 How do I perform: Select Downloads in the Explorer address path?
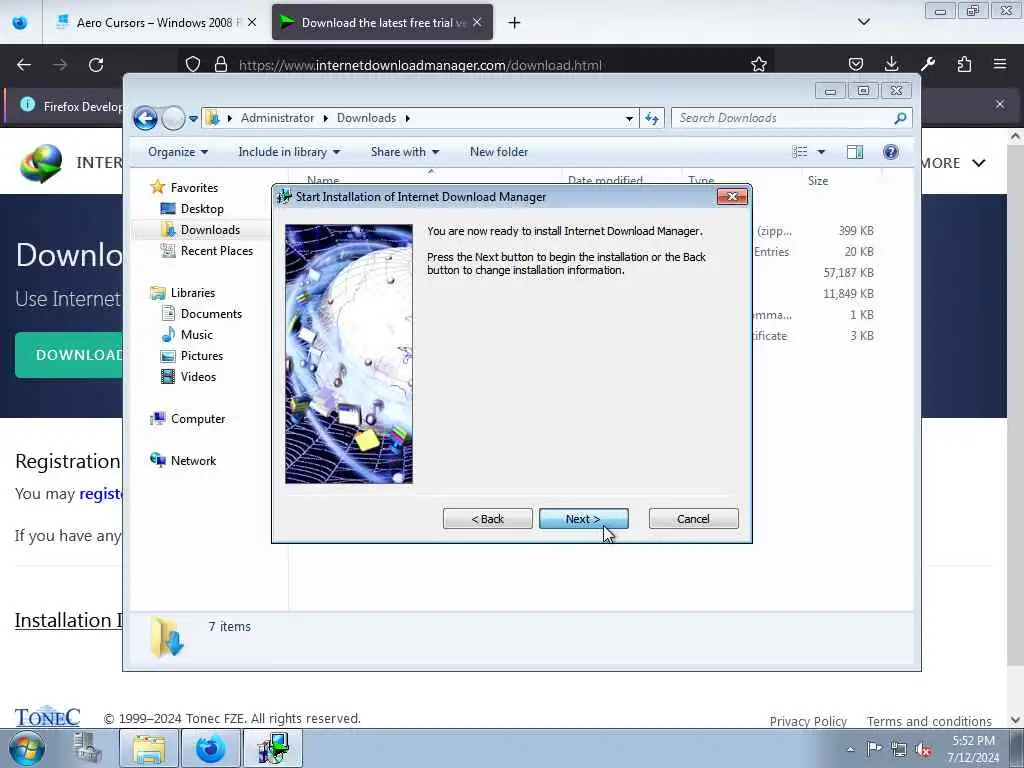pyautogui.click(x=366, y=118)
